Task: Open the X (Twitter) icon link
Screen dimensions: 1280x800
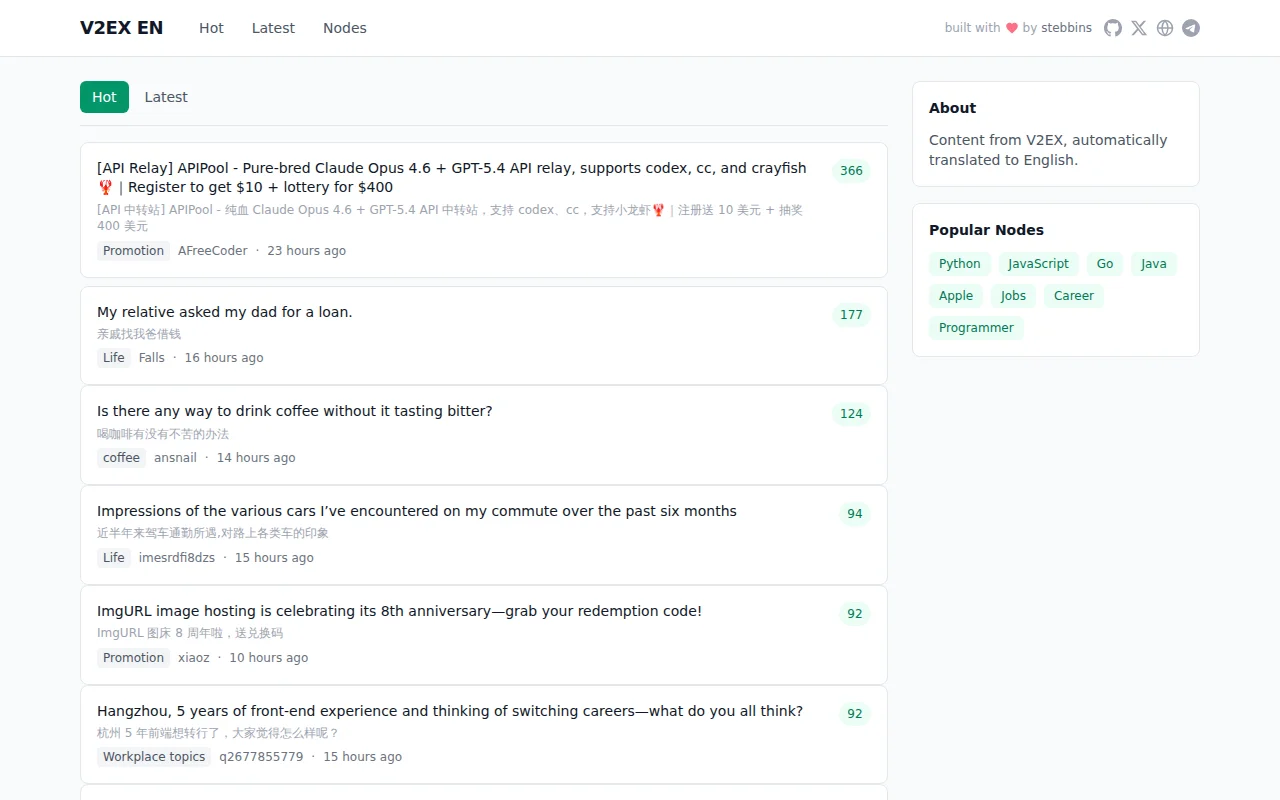Action: pos(1139,28)
